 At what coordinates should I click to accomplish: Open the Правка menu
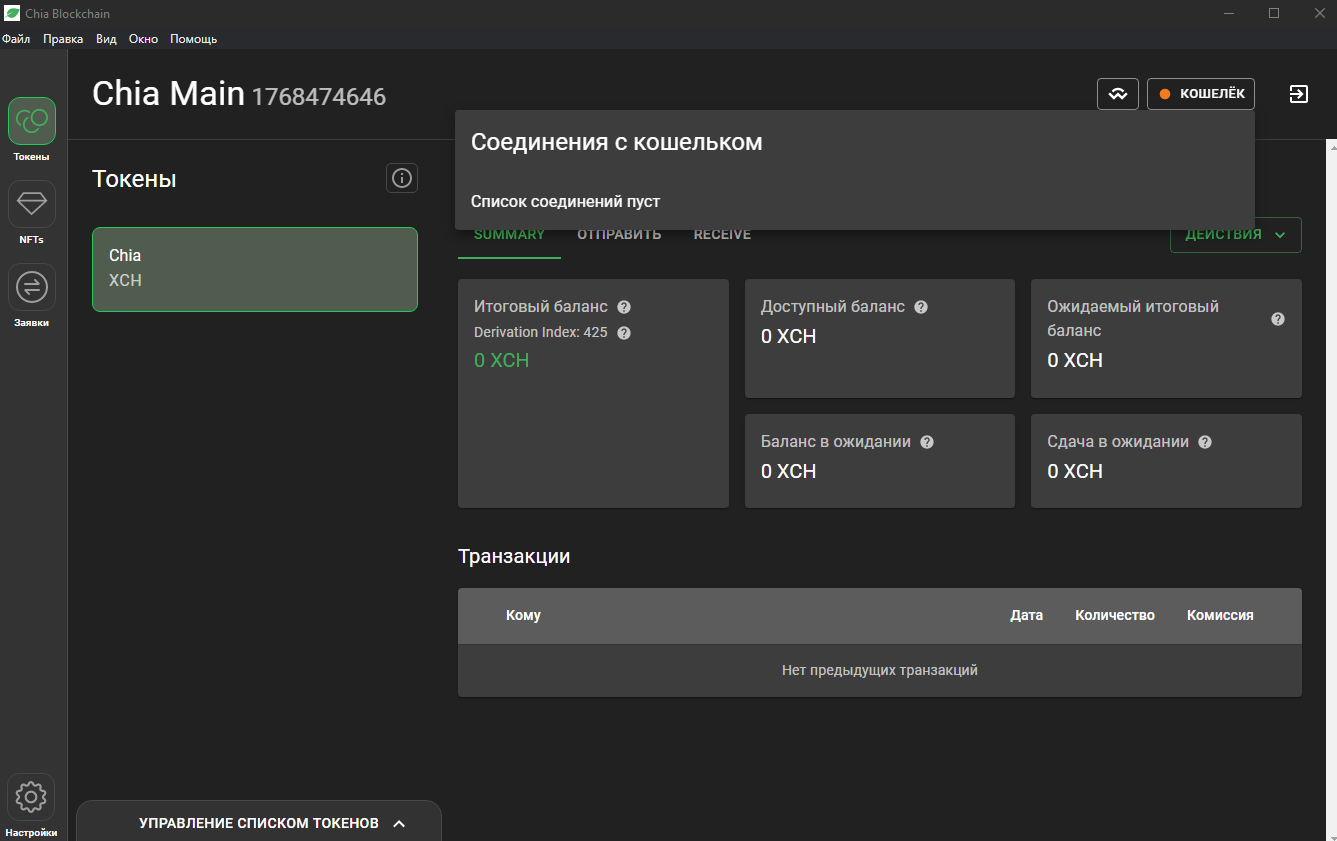coord(63,39)
